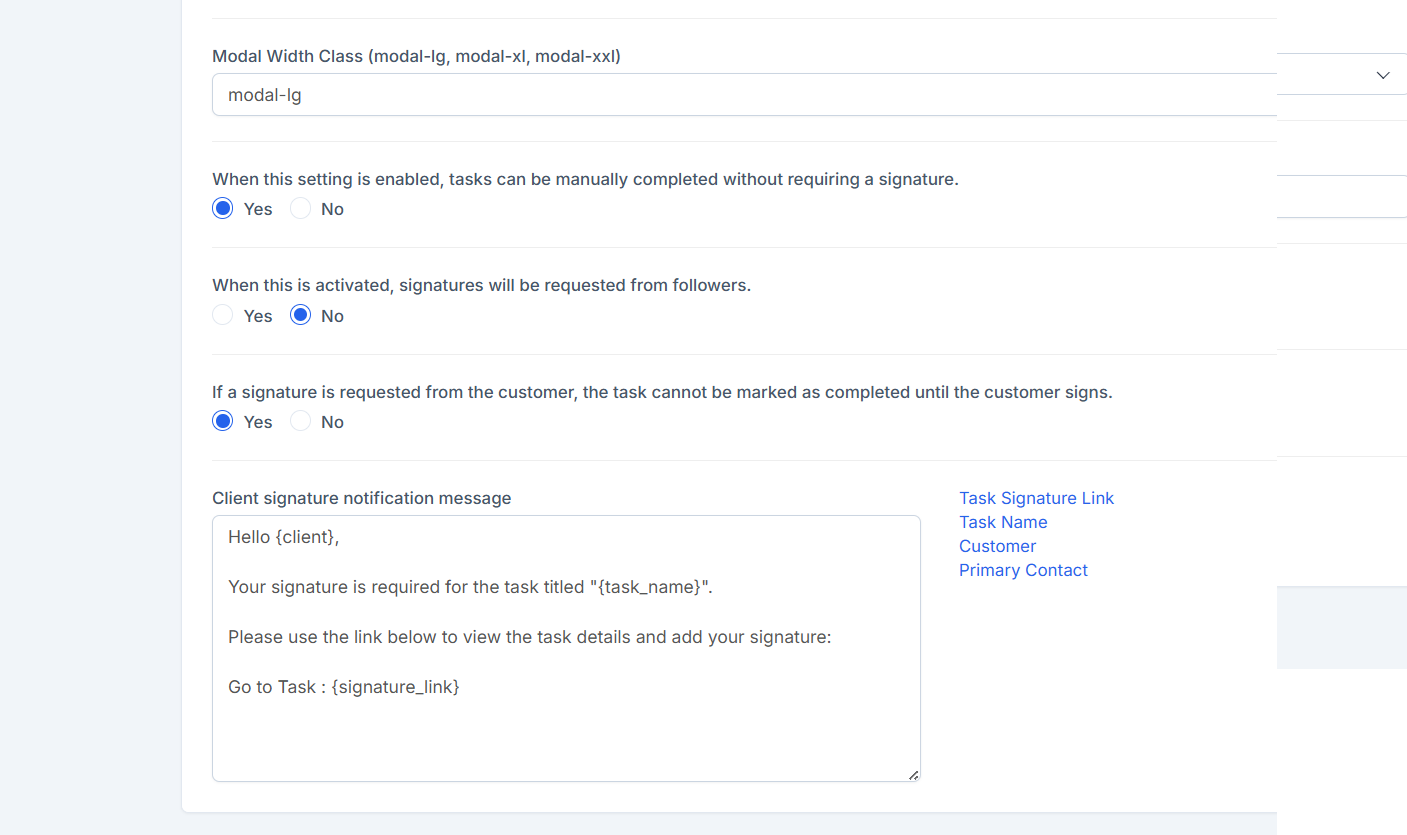This screenshot has height=835, width=1407.
Task: Enable signature requests from followers with Yes
Action: pyautogui.click(x=223, y=316)
